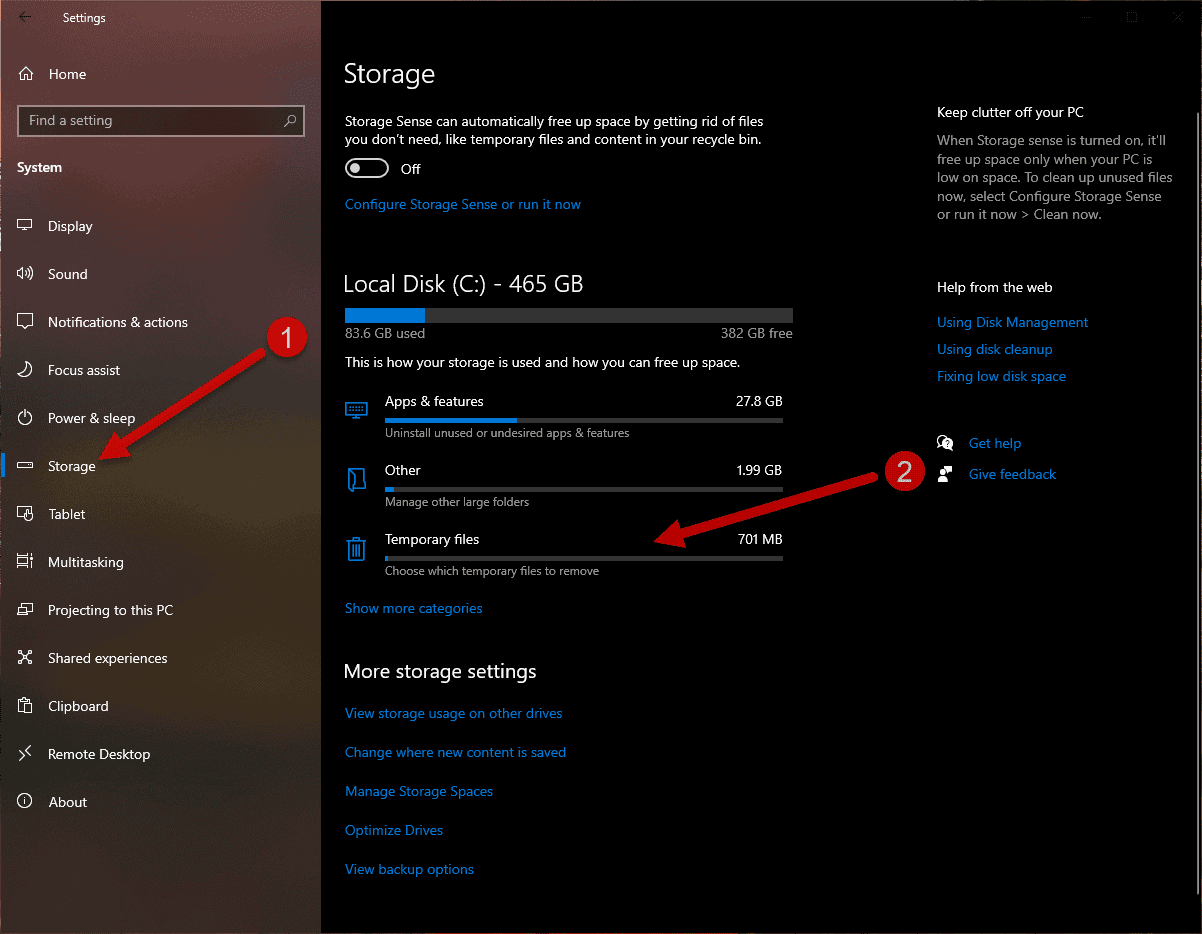
Task: Click the Focus assist moon icon
Action: (x=26, y=370)
